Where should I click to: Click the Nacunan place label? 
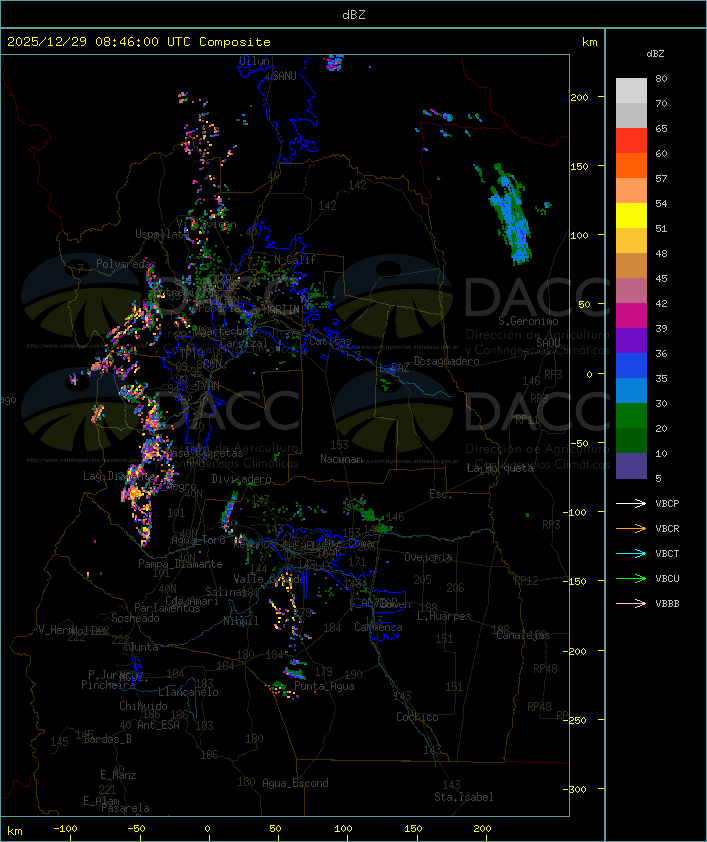click(341, 459)
